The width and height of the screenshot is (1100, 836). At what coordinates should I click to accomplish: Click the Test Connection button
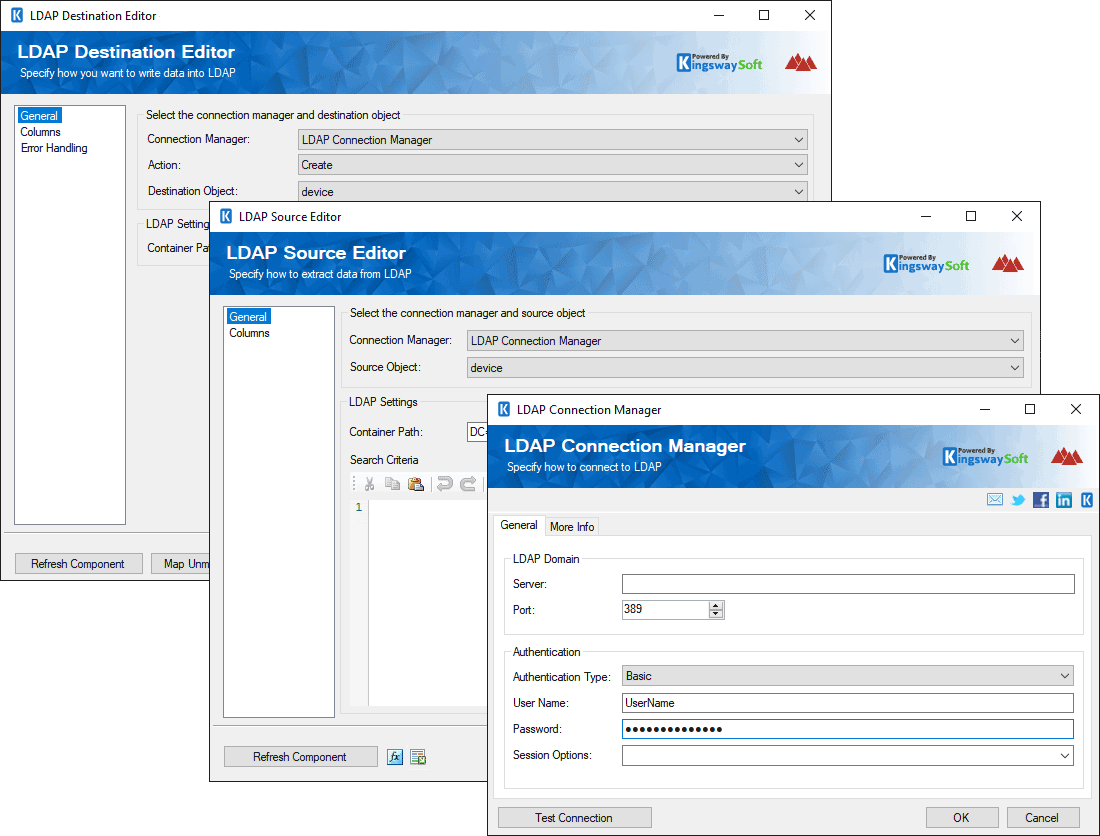[574, 817]
